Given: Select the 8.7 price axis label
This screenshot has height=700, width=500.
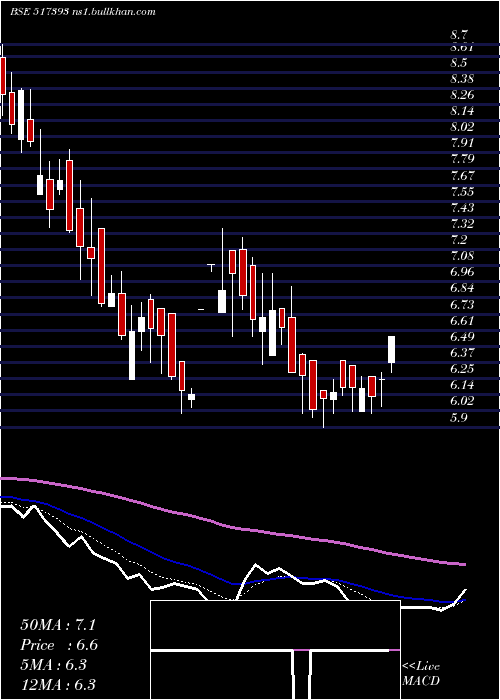Looking at the screenshot, I should tap(459, 35).
